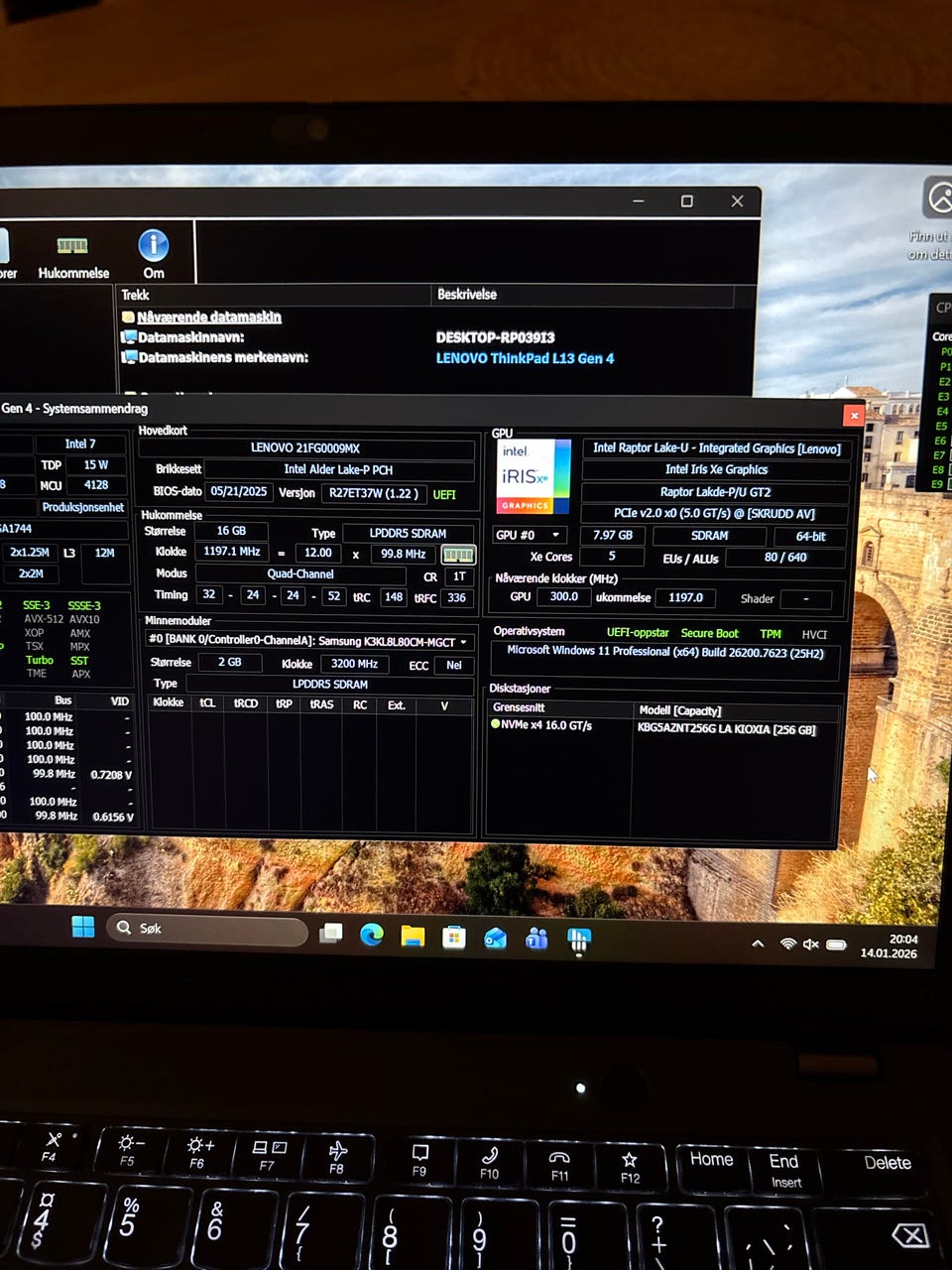Click the grey HVCI indicator
This screenshot has height=1270, width=952.
tap(814, 634)
